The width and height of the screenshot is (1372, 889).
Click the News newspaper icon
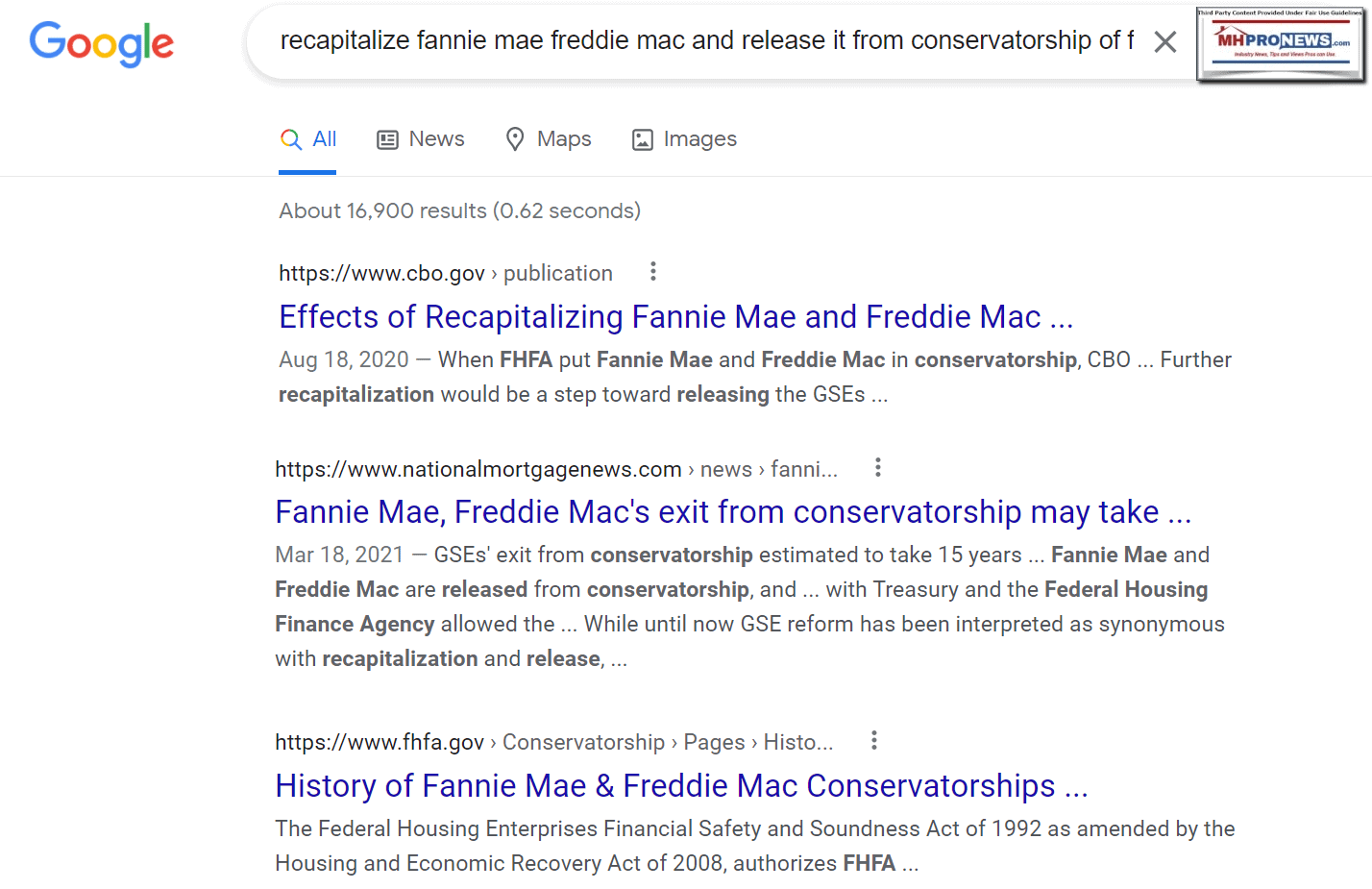click(387, 140)
